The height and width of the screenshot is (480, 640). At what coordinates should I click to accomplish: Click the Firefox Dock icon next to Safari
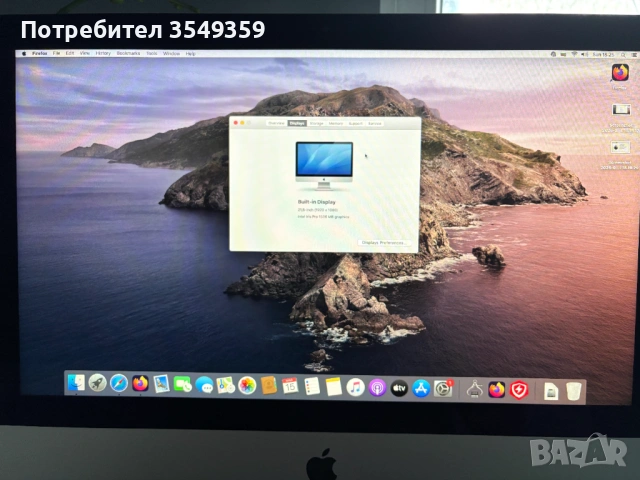[x=140, y=384]
